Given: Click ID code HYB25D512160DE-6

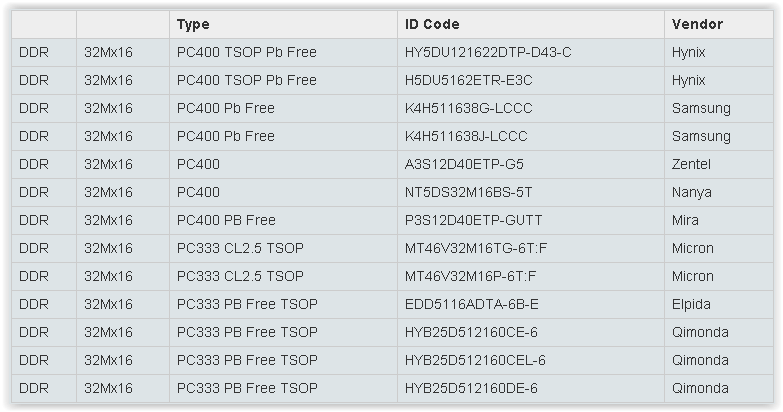Looking at the screenshot, I should [471, 388].
